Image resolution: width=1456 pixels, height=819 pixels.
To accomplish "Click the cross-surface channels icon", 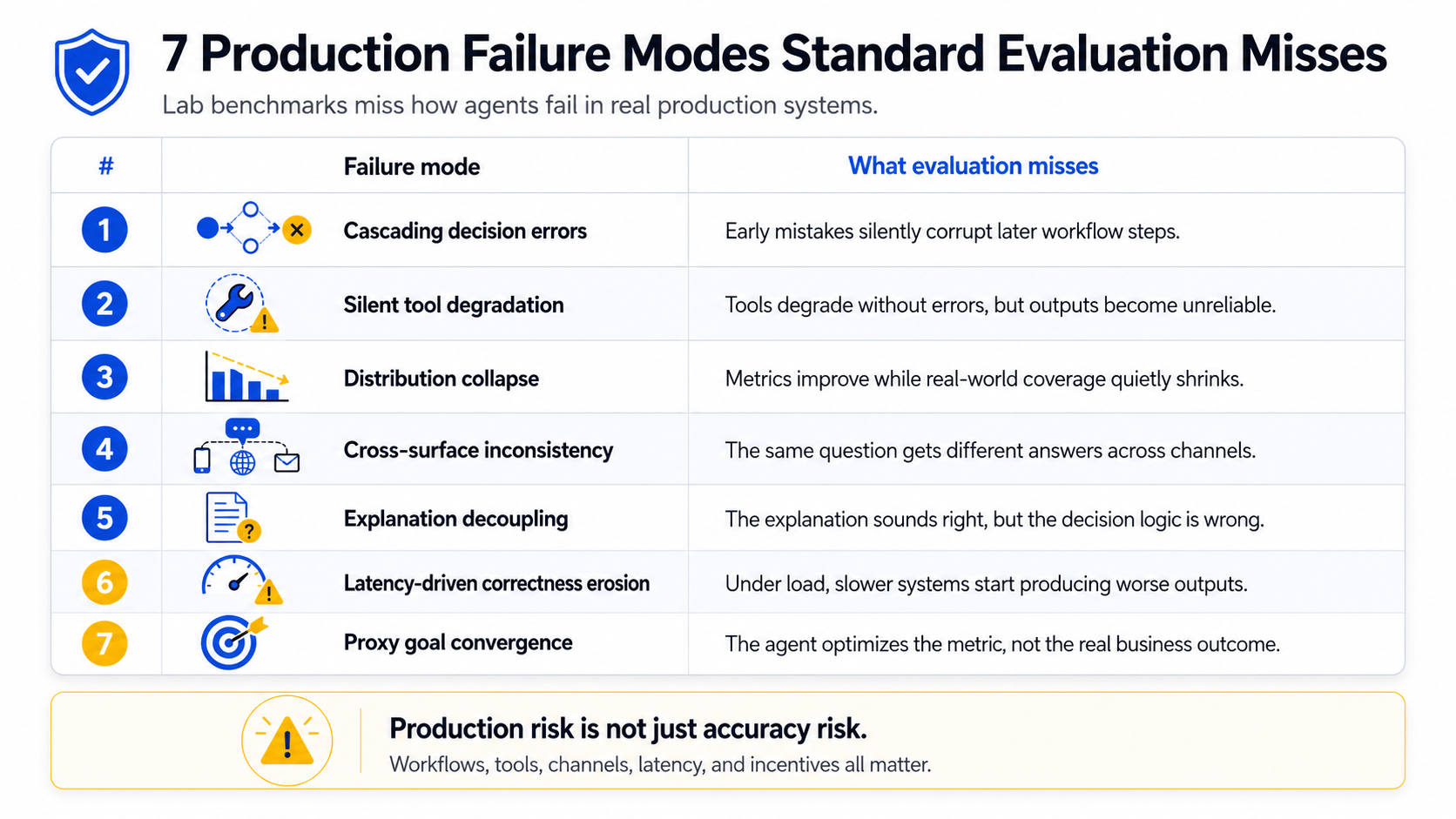I will click(x=246, y=447).
